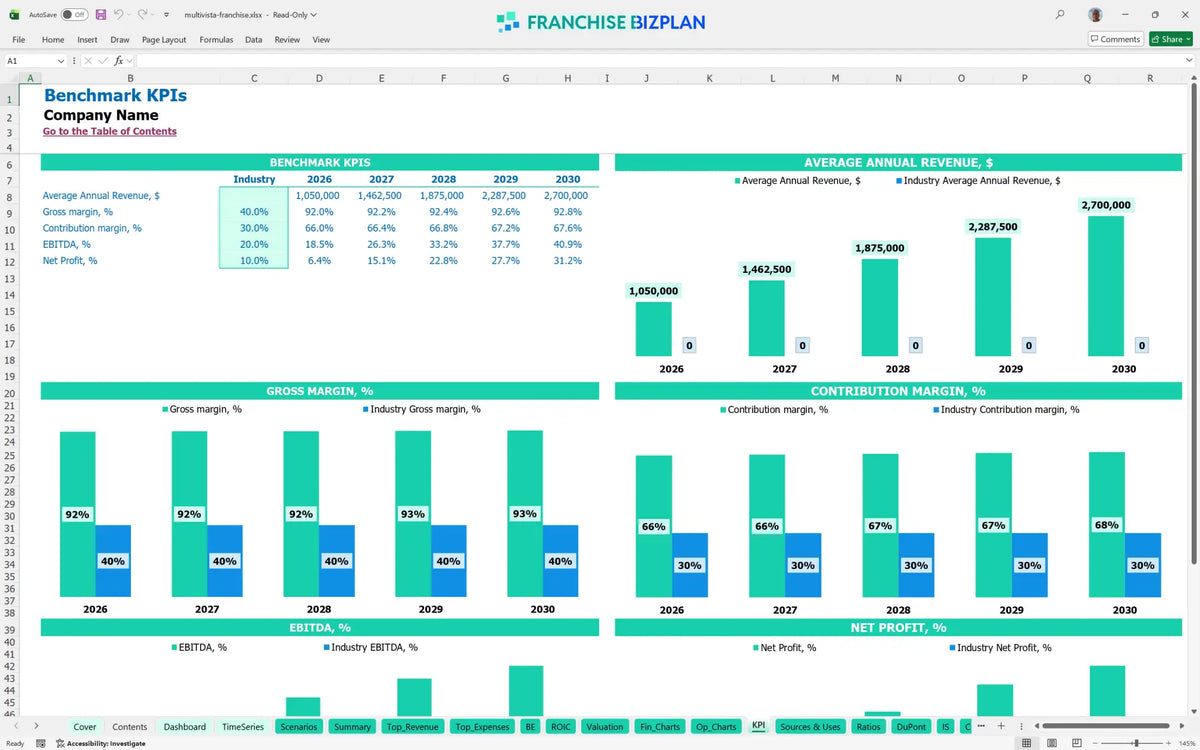Switch to the Scenarios sheet tab
Screen dimensions: 1200x750
coord(299,727)
